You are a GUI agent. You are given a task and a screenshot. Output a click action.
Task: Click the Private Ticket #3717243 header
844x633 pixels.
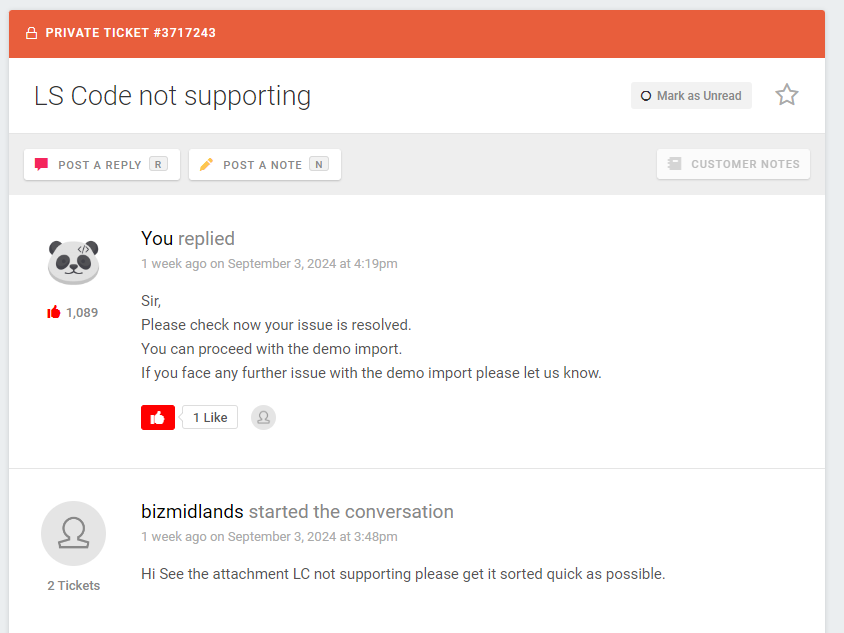point(130,33)
